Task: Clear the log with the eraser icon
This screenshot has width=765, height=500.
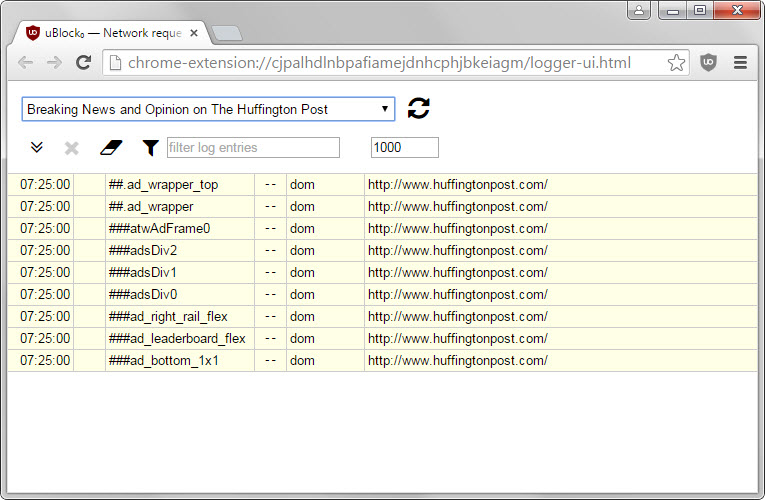Action: tap(111, 147)
